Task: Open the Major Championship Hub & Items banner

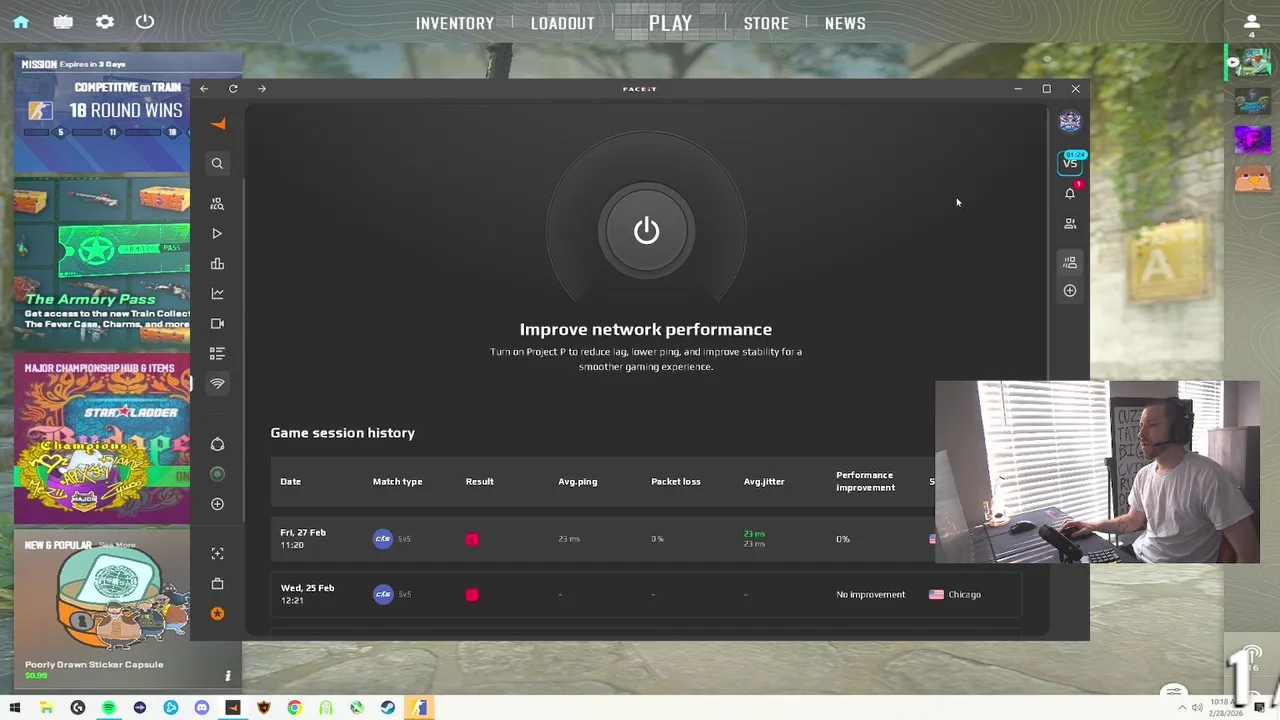Action: tap(102, 441)
